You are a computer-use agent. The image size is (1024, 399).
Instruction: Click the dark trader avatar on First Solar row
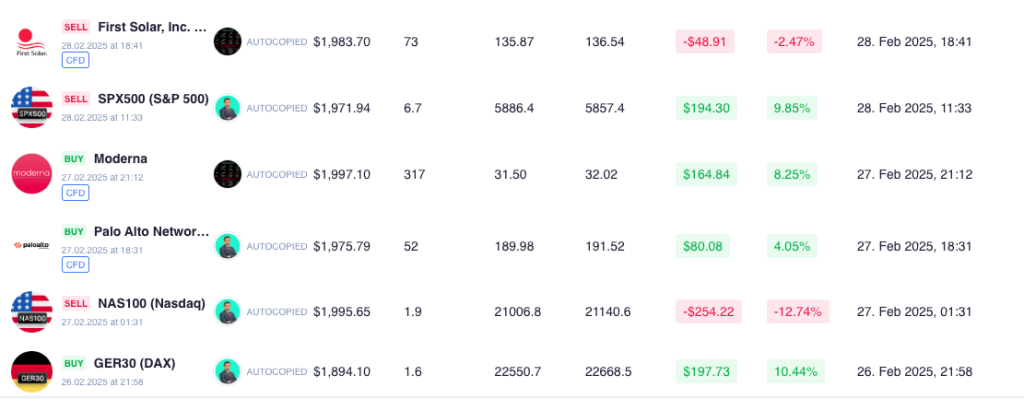coord(228,41)
